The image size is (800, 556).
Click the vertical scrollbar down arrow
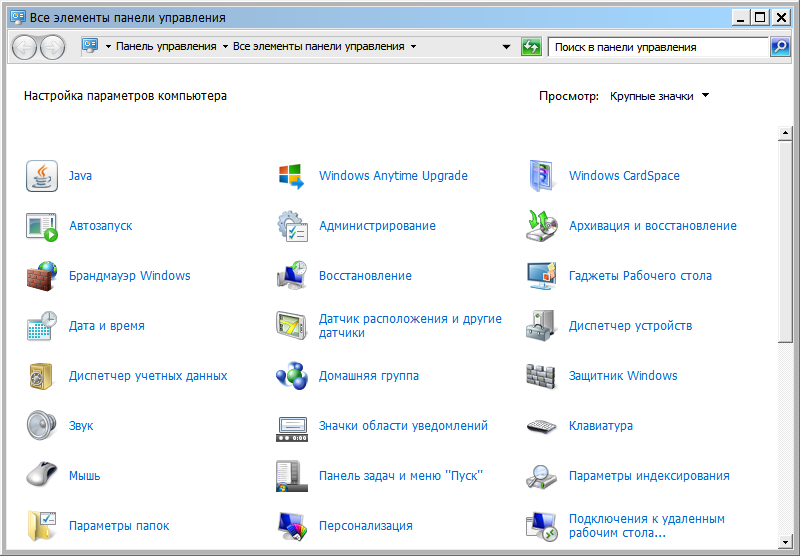tap(785, 542)
